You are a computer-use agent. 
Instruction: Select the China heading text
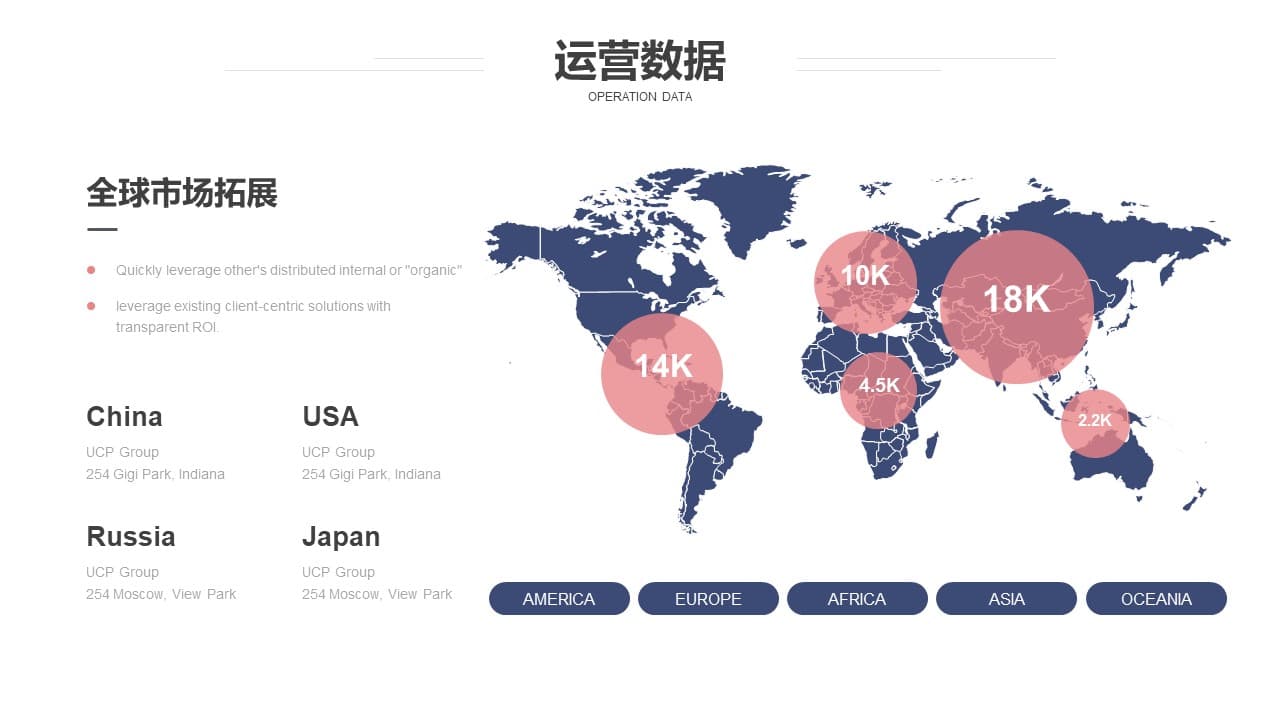(x=124, y=417)
